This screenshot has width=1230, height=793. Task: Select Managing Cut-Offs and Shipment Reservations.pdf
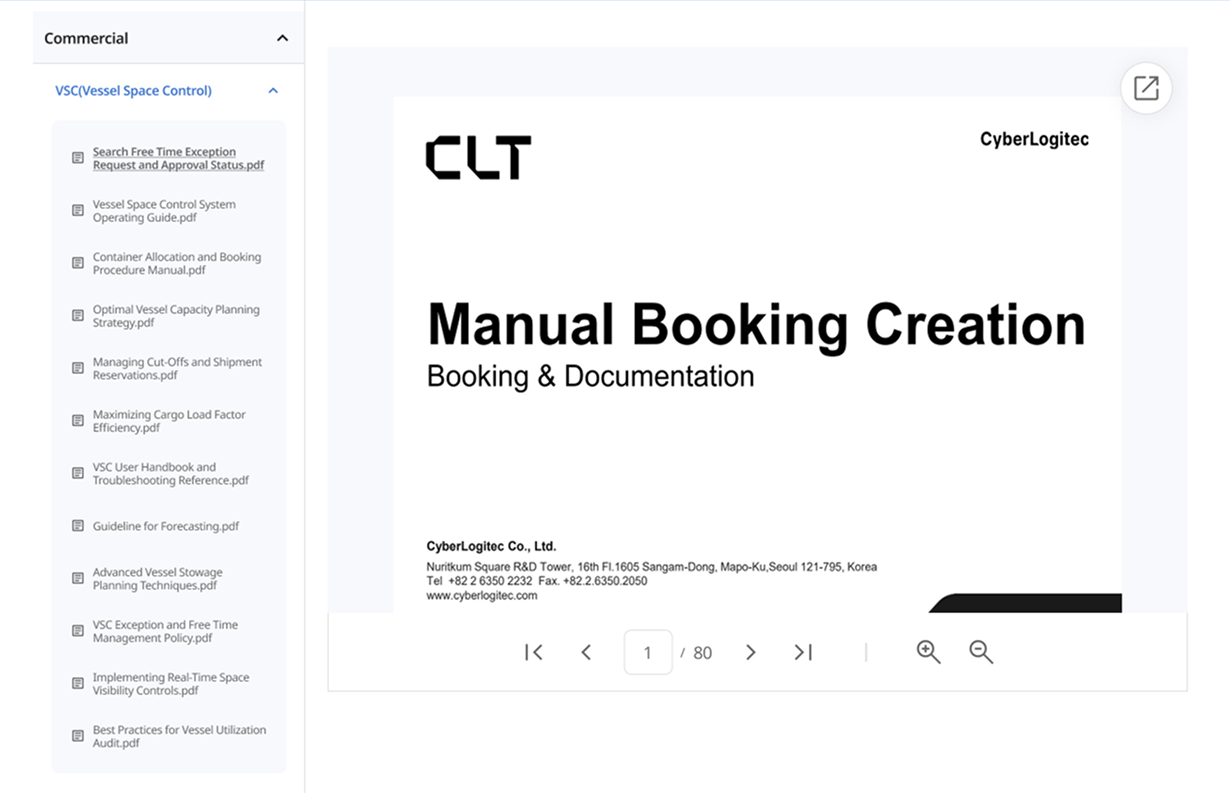click(x=177, y=369)
